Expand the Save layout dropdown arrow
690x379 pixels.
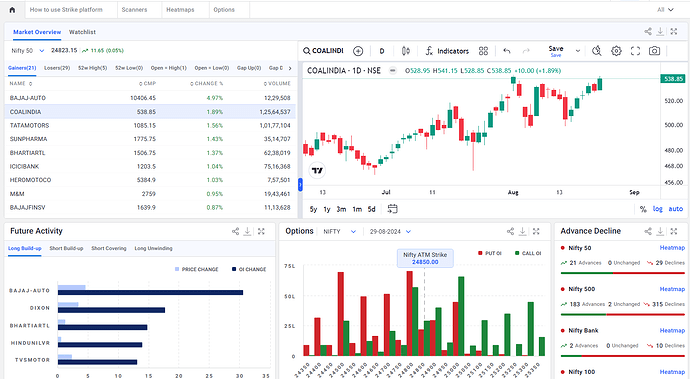(578, 51)
